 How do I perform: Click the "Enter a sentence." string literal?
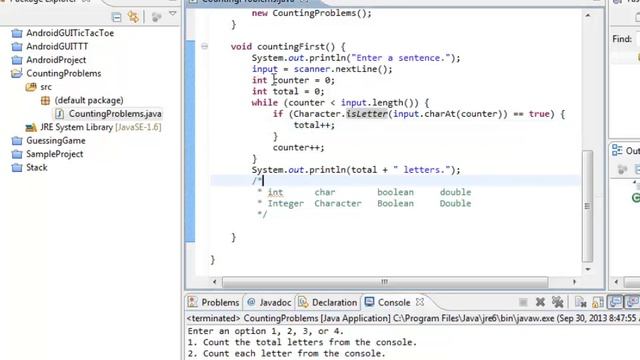pos(401,58)
